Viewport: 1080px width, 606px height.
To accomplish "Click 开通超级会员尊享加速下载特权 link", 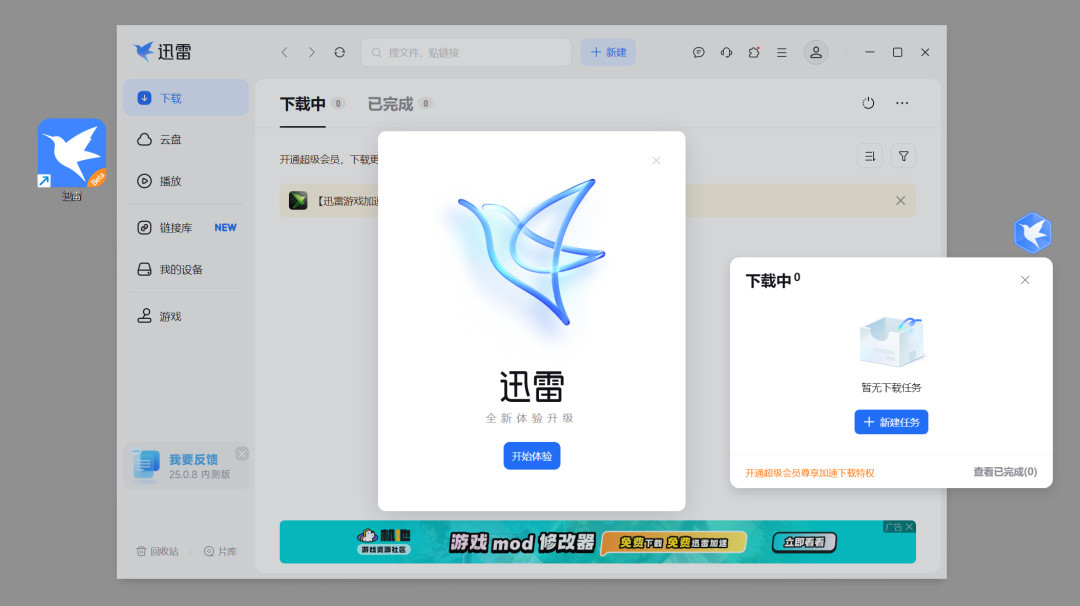I will pyautogui.click(x=809, y=473).
